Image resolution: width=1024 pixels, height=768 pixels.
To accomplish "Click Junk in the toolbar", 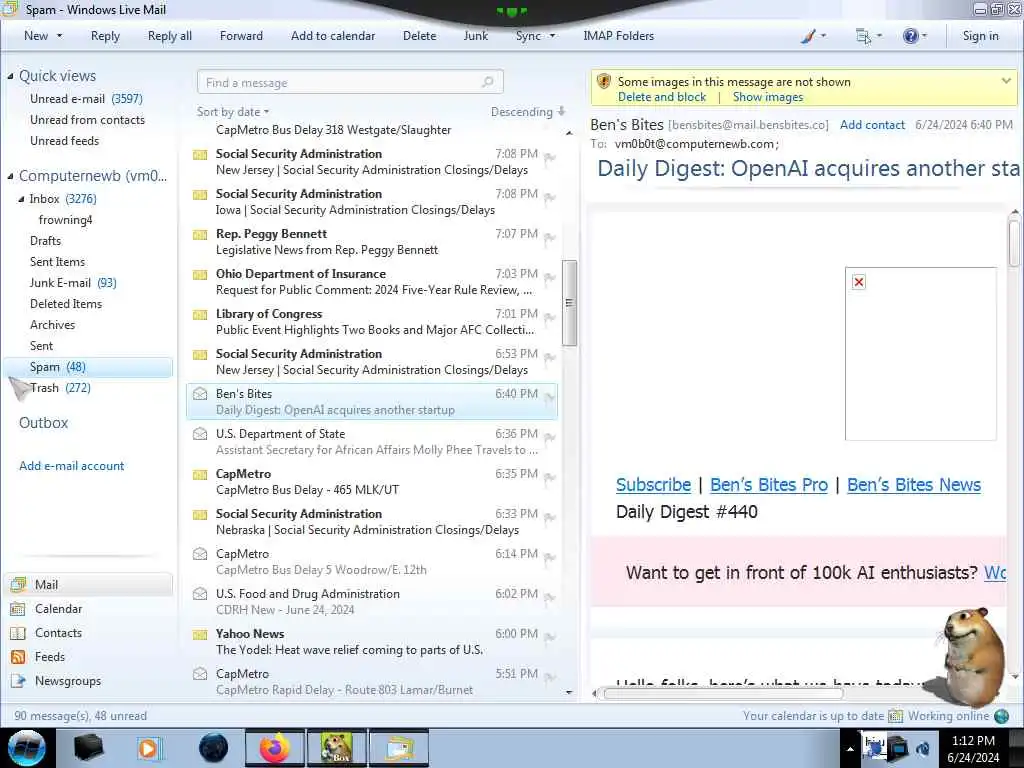I will [x=475, y=36].
